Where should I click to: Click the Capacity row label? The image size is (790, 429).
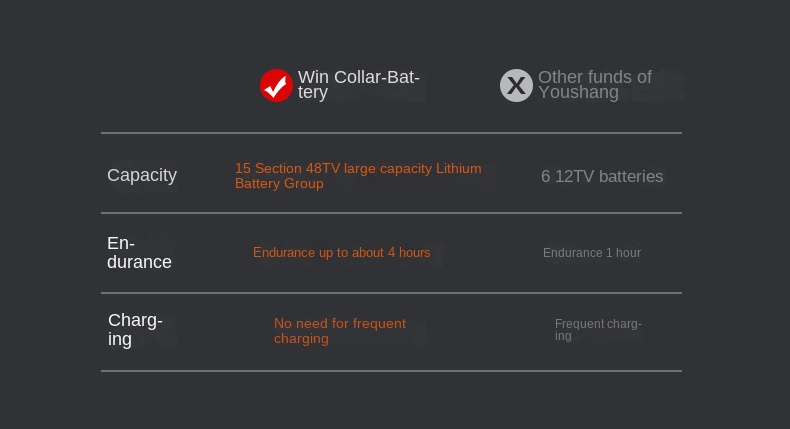(142, 175)
